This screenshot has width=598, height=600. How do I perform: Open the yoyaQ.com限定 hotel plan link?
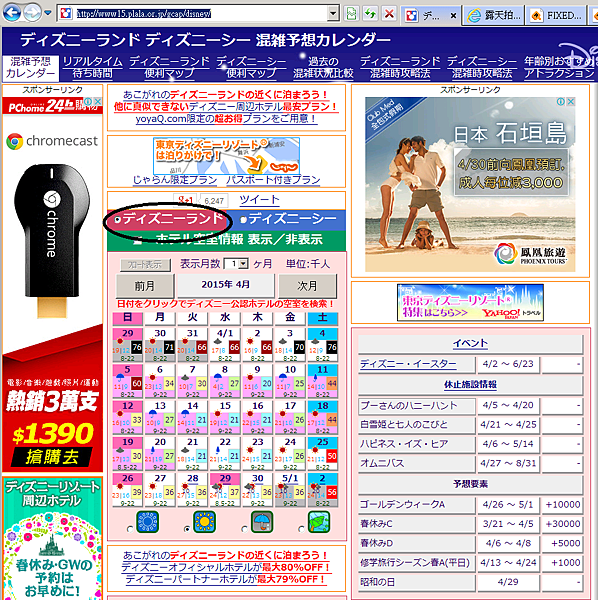click(226, 119)
